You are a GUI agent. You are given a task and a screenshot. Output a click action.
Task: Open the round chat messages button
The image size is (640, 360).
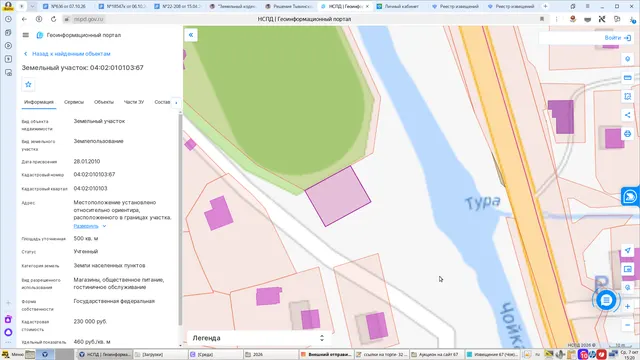(606, 300)
